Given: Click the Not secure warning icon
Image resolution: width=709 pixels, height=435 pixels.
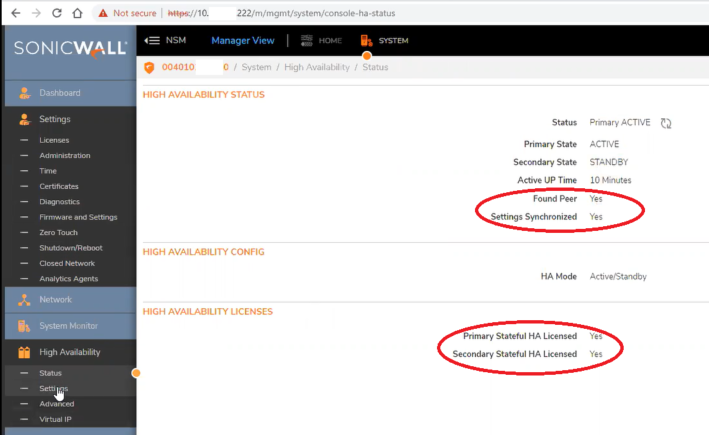Looking at the screenshot, I should 104,13.
